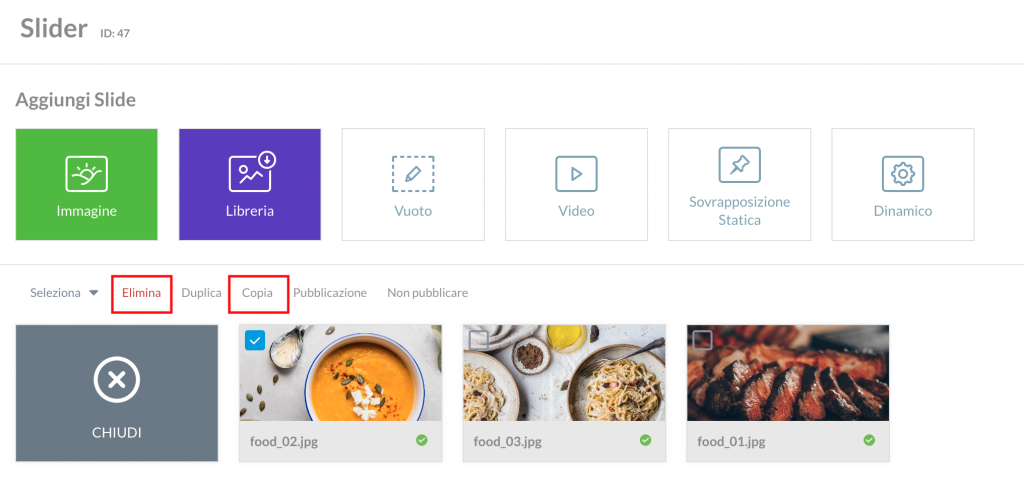
Task: Click the Pubblicazione action
Action: [330, 293]
